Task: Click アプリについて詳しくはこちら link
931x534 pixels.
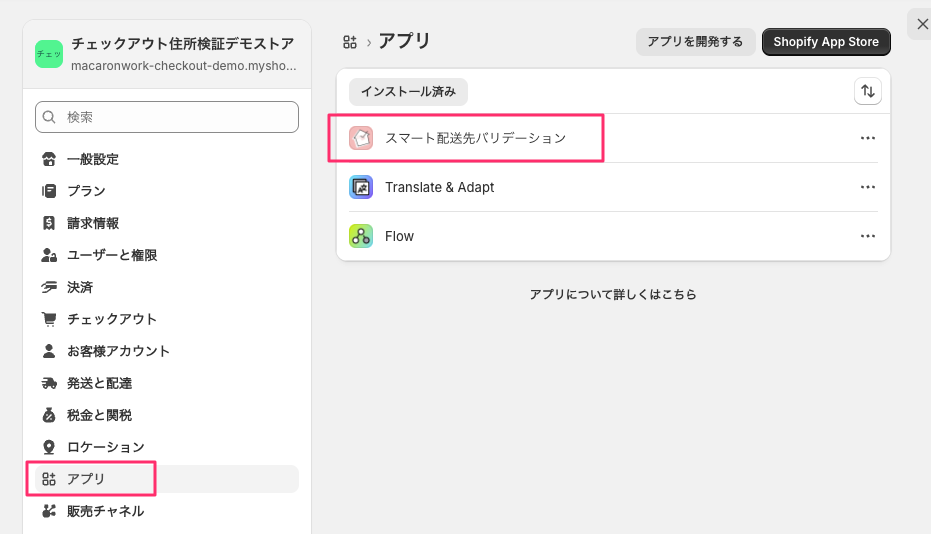Action: pyautogui.click(x=613, y=295)
